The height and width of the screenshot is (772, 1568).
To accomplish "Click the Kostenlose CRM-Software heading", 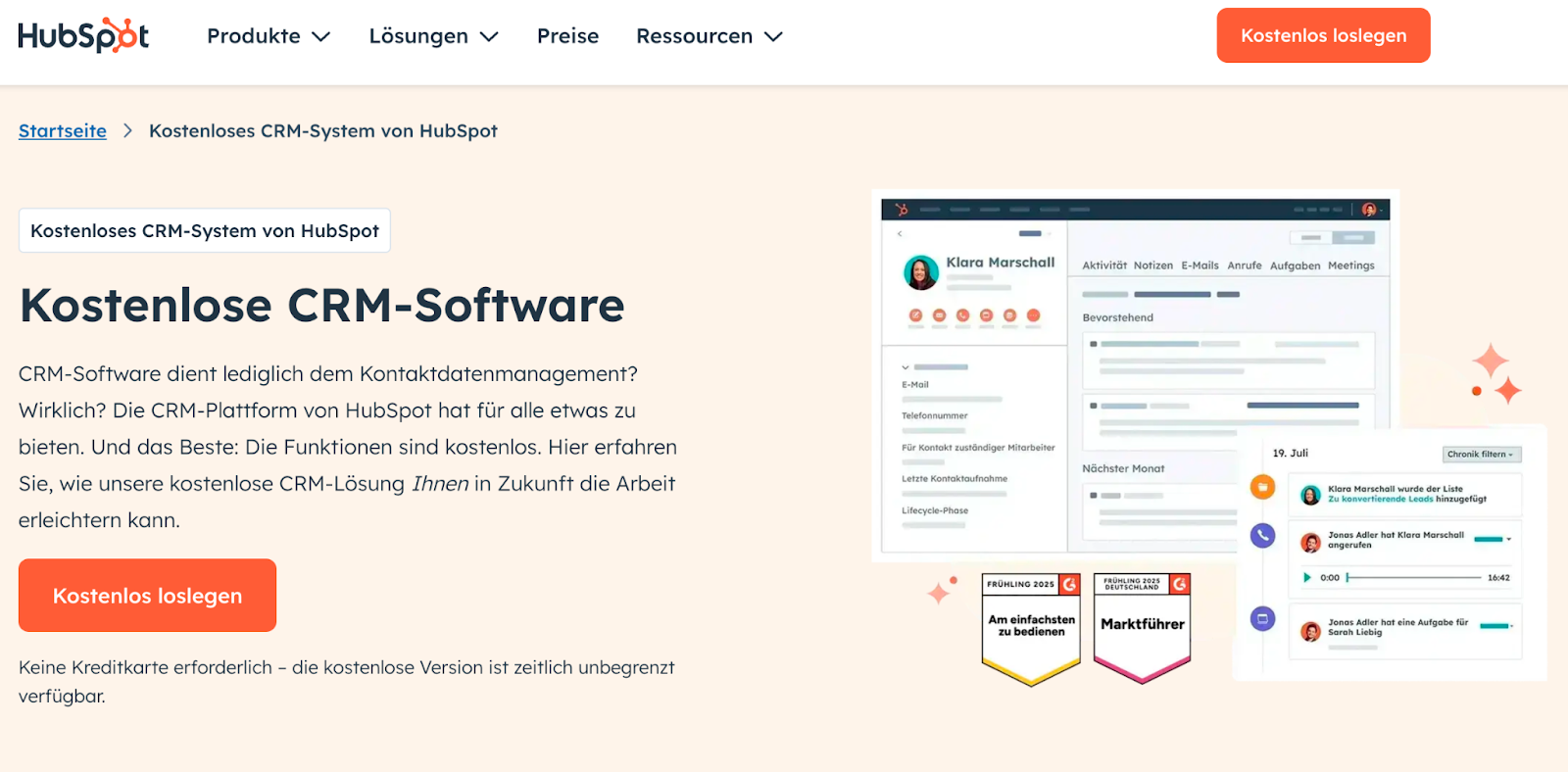I will tap(322, 305).
